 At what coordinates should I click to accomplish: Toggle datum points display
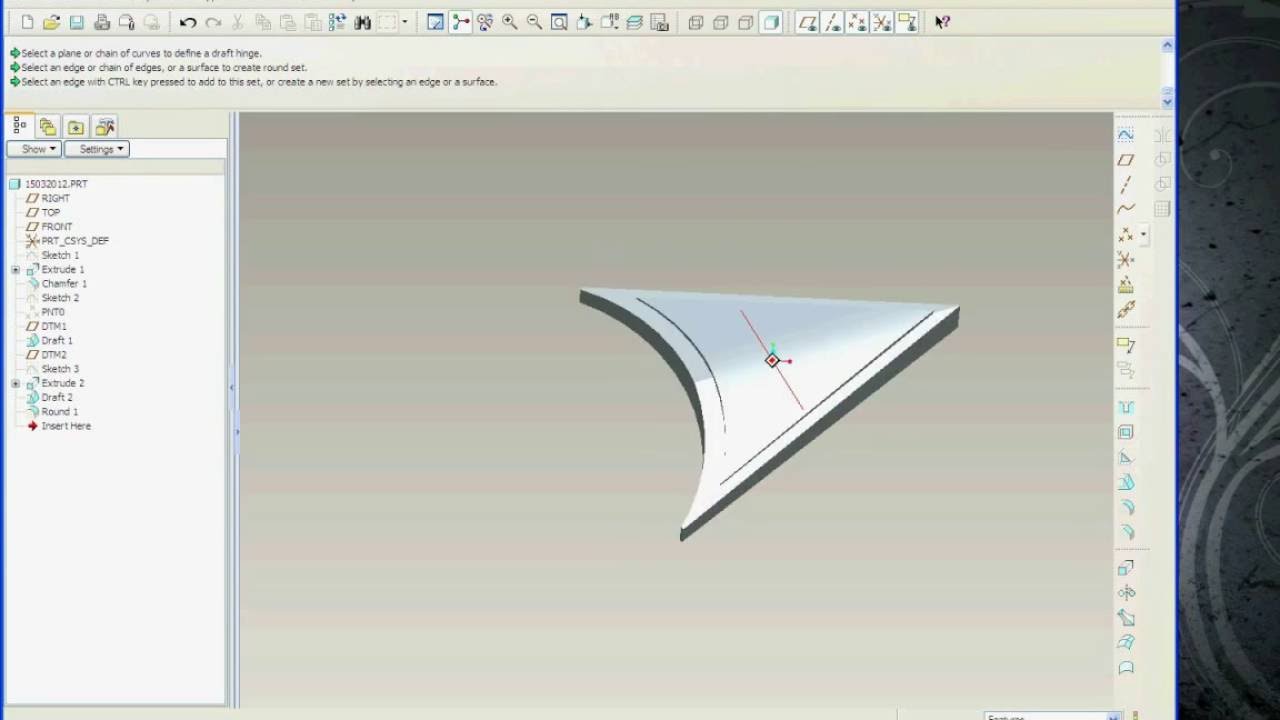point(857,22)
